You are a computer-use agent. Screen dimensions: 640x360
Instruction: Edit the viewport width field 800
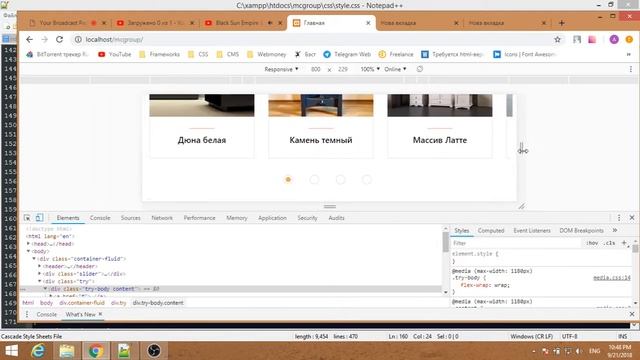pos(316,69)
